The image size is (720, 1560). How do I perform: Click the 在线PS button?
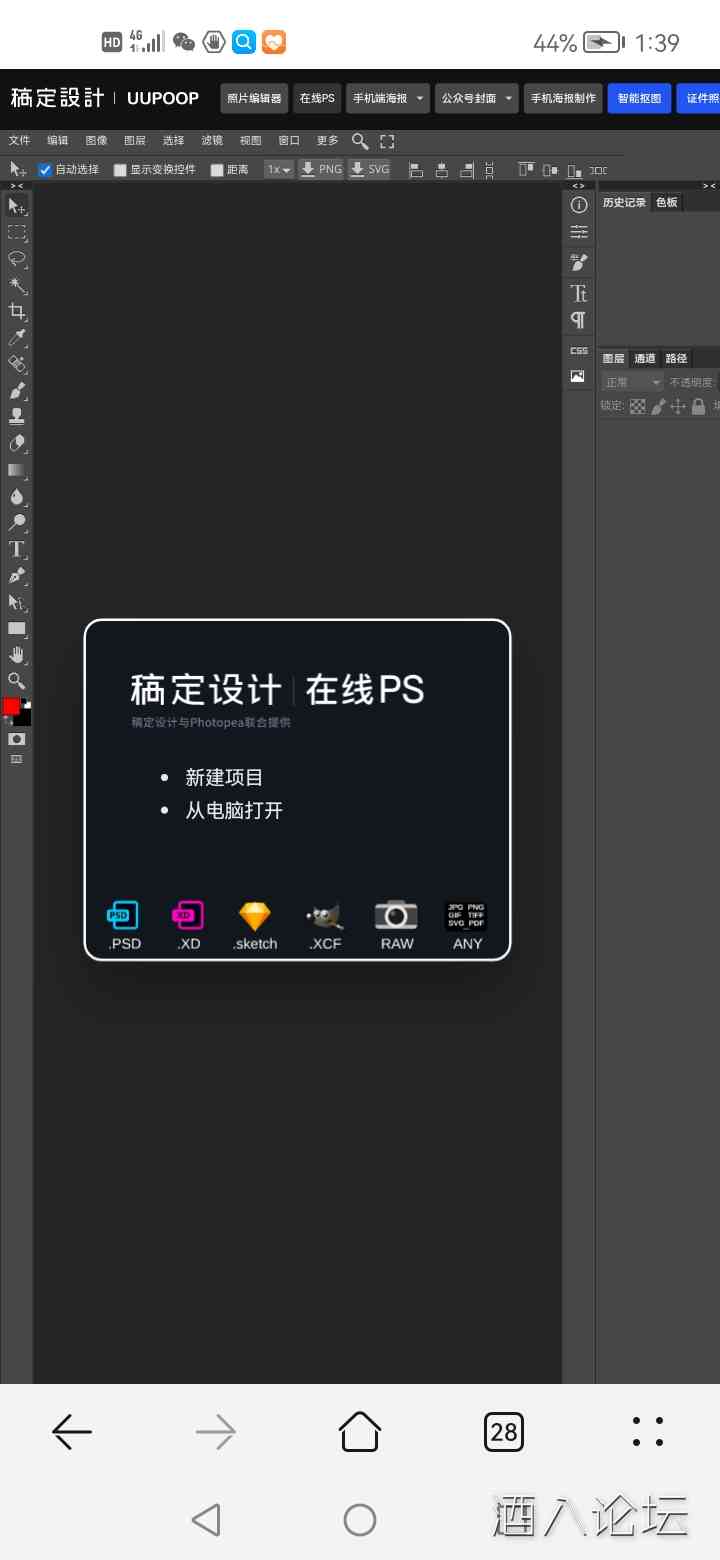click(317, 98)
